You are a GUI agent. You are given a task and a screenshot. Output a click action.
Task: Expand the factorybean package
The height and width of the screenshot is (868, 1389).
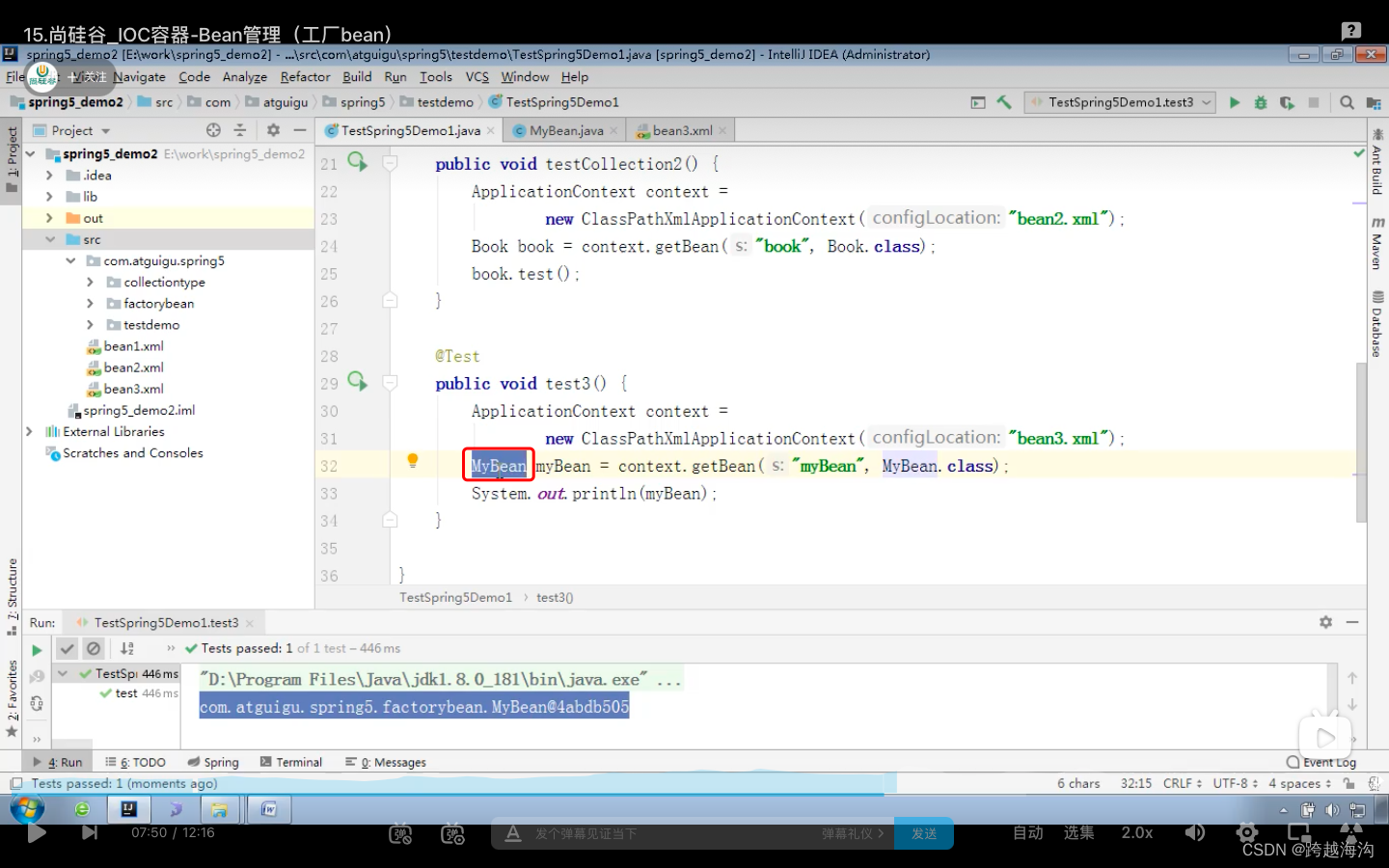91,304
